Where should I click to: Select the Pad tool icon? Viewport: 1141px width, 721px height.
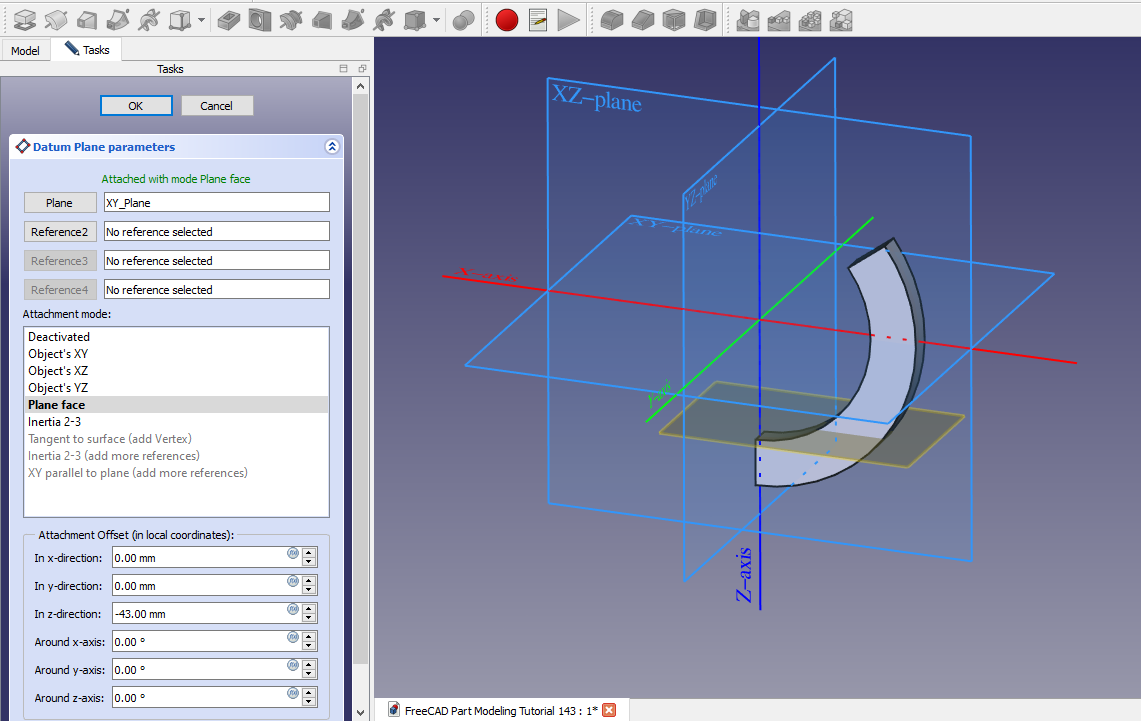pos(25,19)
